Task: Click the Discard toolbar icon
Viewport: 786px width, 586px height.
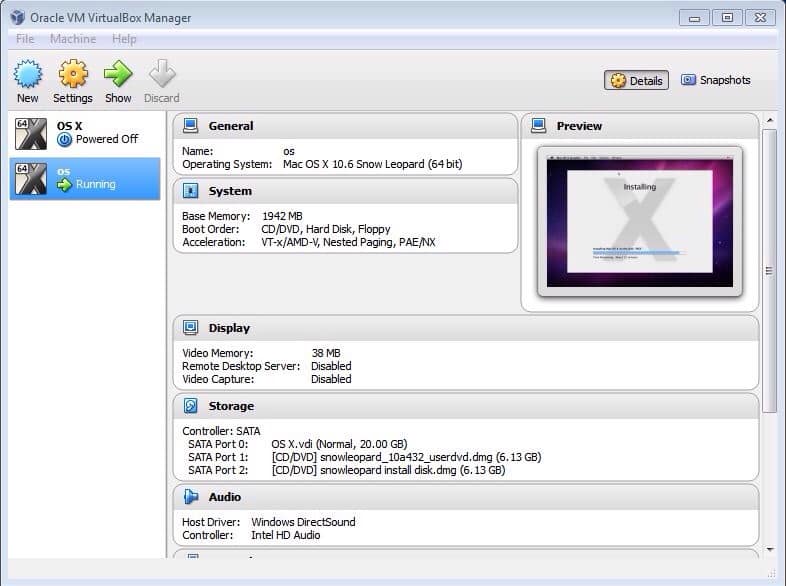Action: (x=162, y=74)
